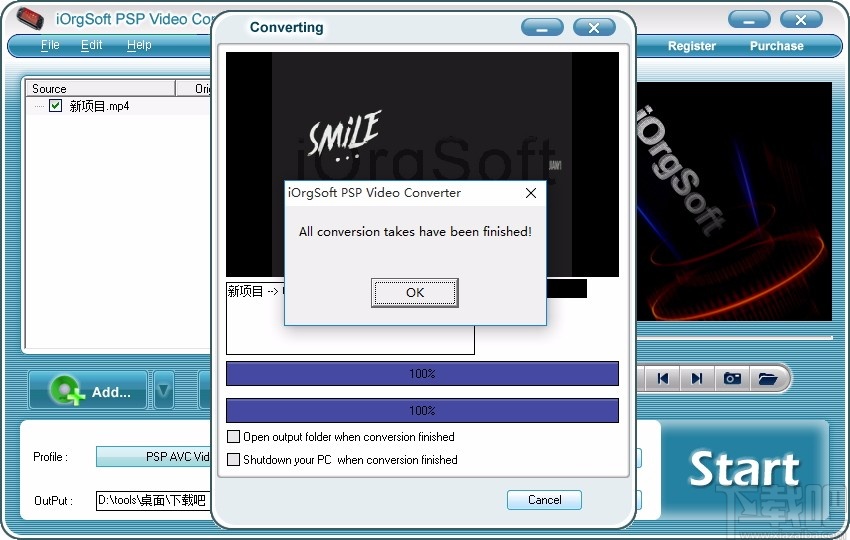Select the 新项目.mp4 file row
850x540 pixels.
point(119,106)
